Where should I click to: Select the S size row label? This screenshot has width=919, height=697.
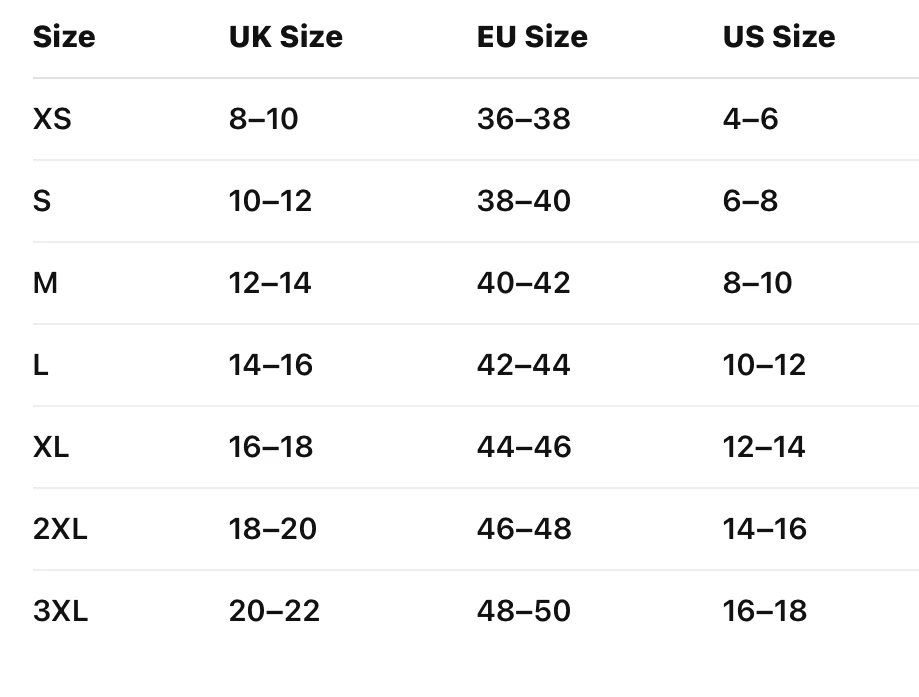coord(42,201)
